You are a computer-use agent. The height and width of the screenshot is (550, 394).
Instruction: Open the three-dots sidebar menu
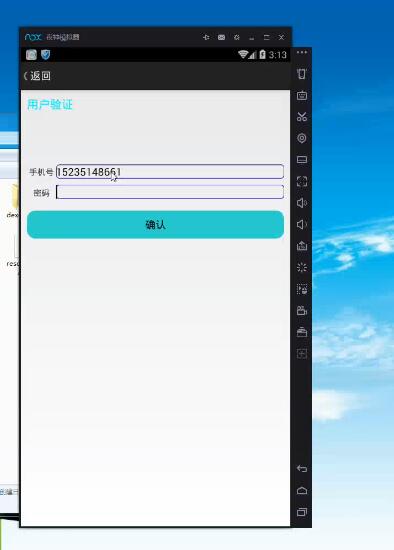pos(302,53)
